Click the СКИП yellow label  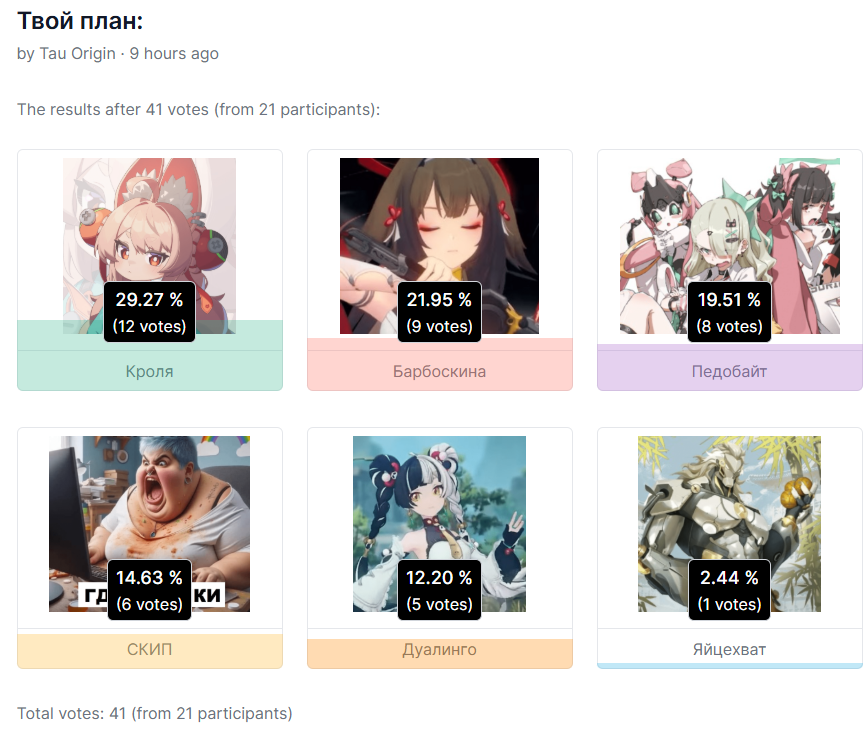click(149, 649)
